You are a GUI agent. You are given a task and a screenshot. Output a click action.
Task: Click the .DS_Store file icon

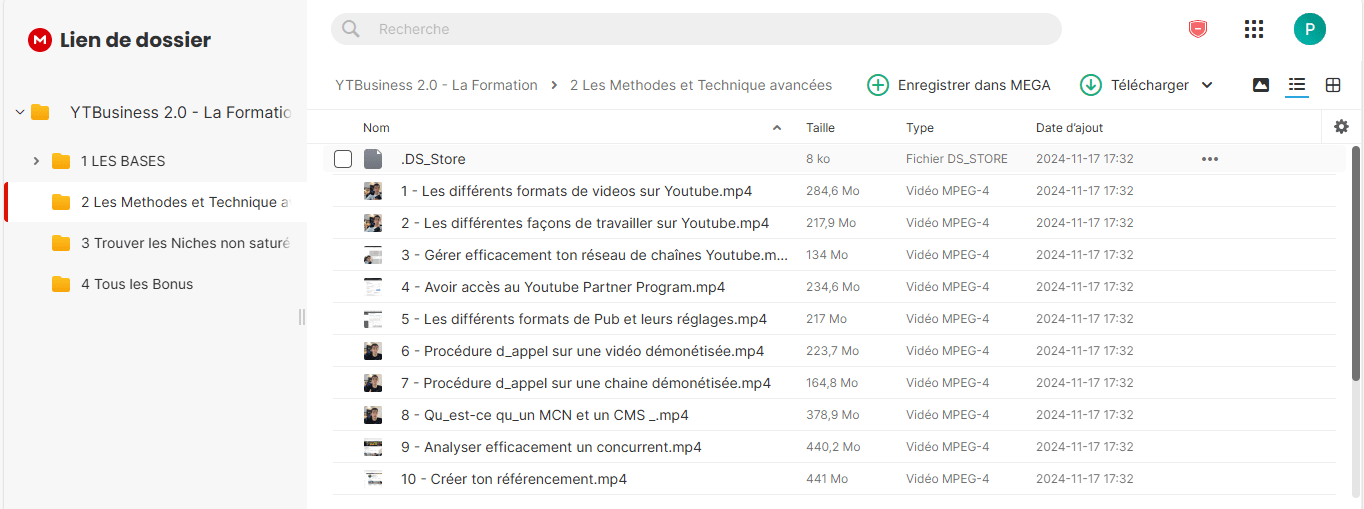coord(373,159)
